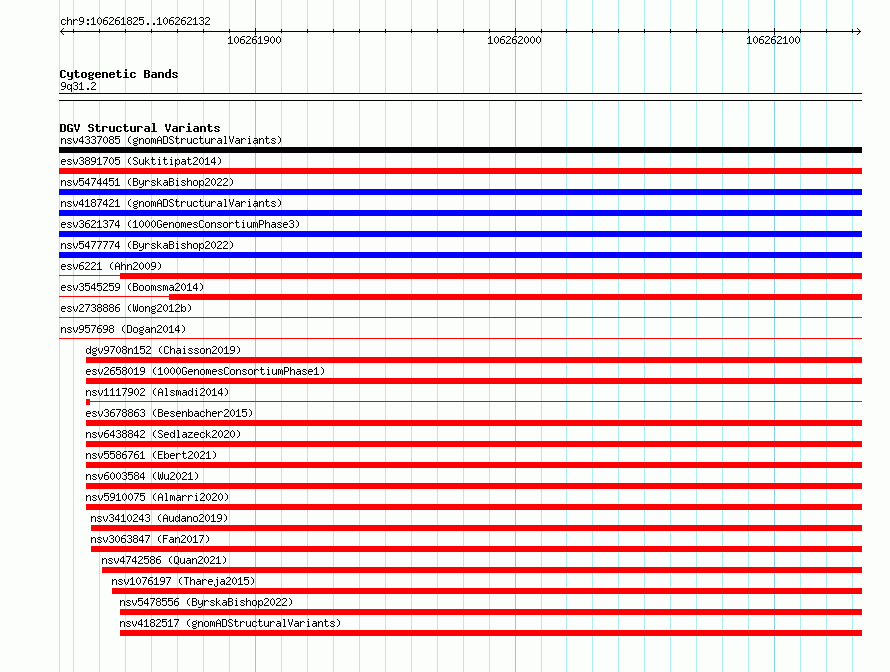Open nsv4742586 (Quan2021) label
The width and height of the screenshot is (890, 672).
pyautogui.click(x=164, y=560)
